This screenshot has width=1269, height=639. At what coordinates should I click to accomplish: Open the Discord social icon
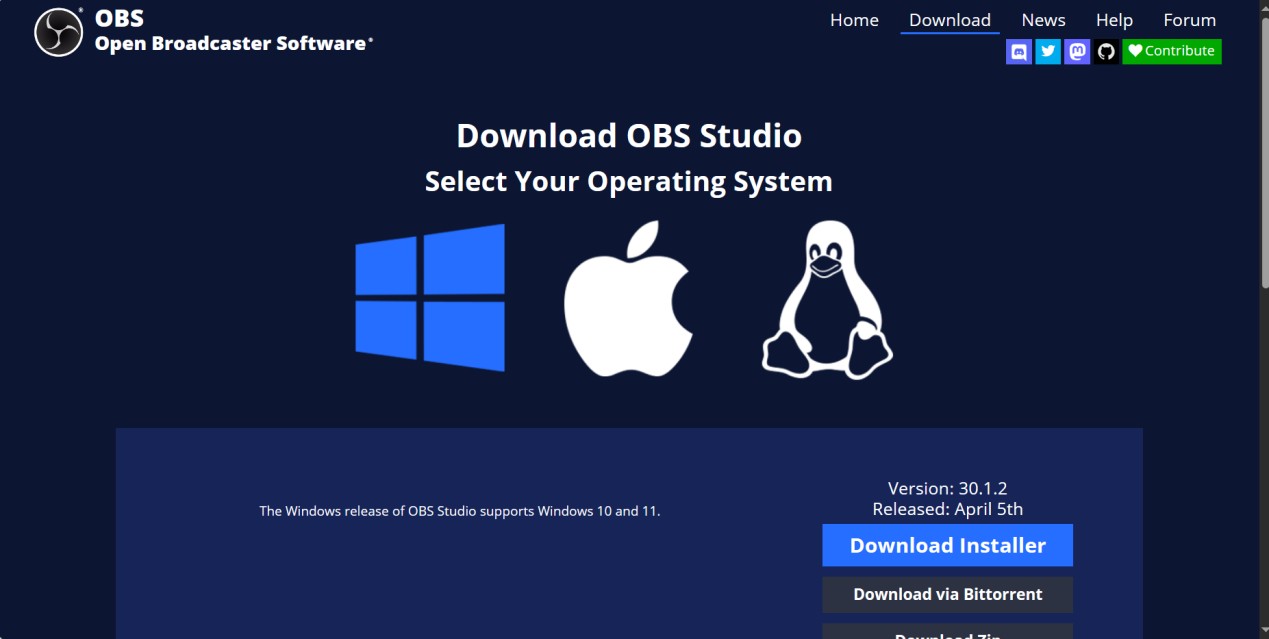1019,51
